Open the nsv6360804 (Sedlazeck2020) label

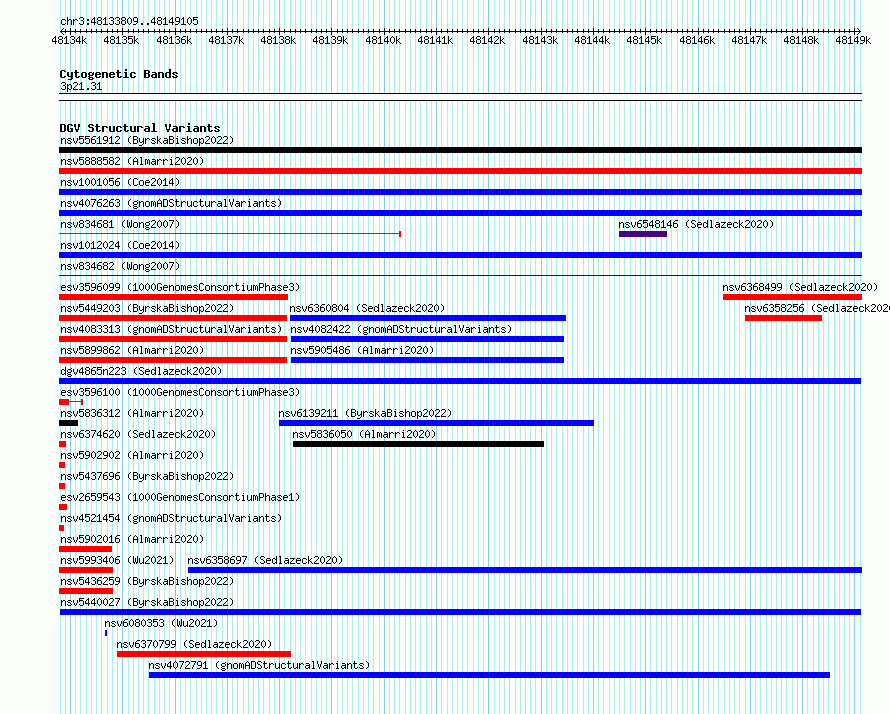pos(367,308)
